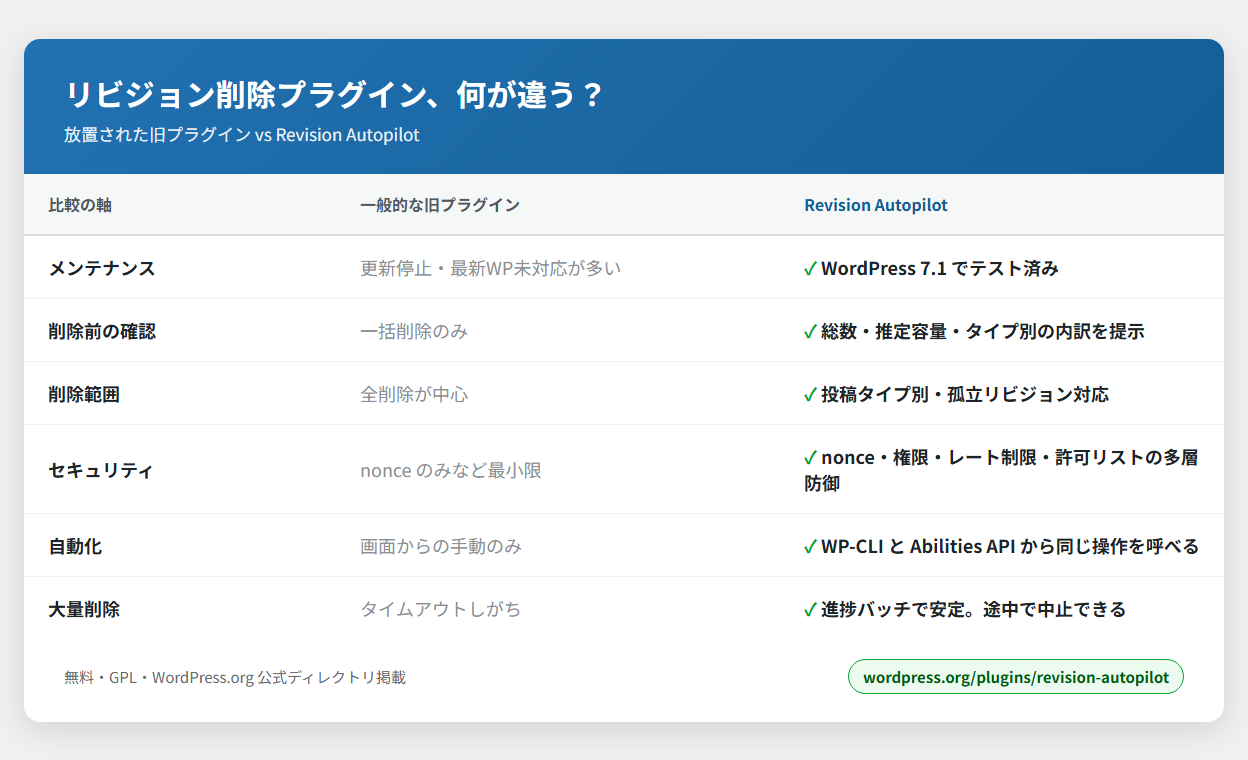Click the 'nonce・権限・レート制限・許可リストの多層防御' cell

tap(1001, 470)
